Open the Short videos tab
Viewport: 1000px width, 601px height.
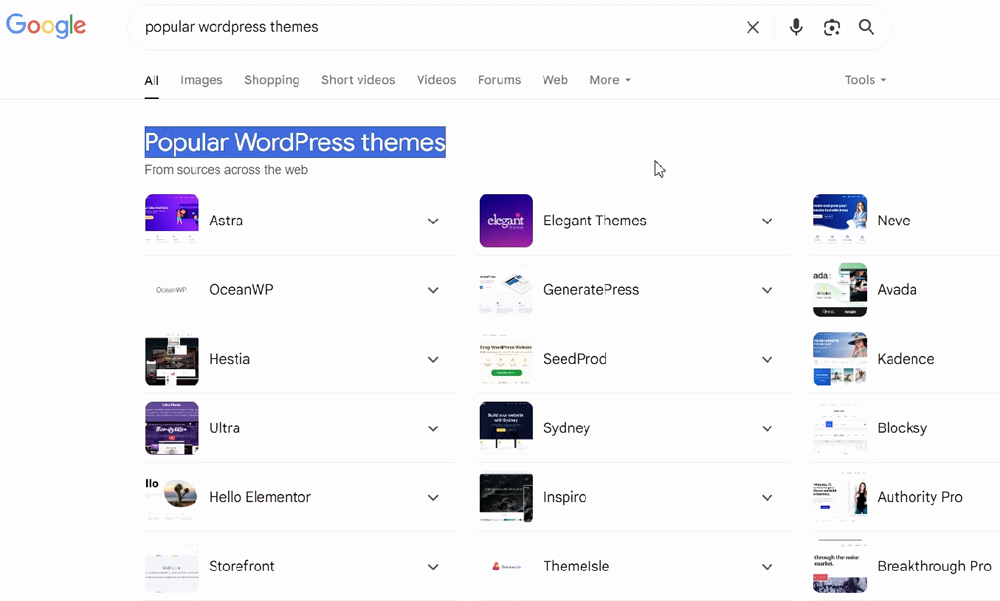click(358, 80)
